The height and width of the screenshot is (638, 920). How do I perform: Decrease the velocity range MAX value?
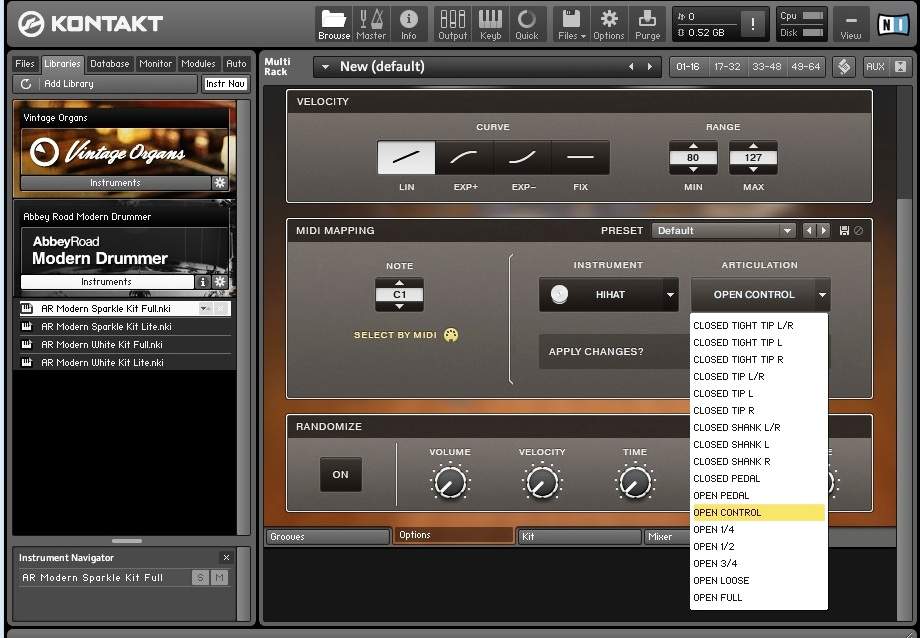point(753,170)
